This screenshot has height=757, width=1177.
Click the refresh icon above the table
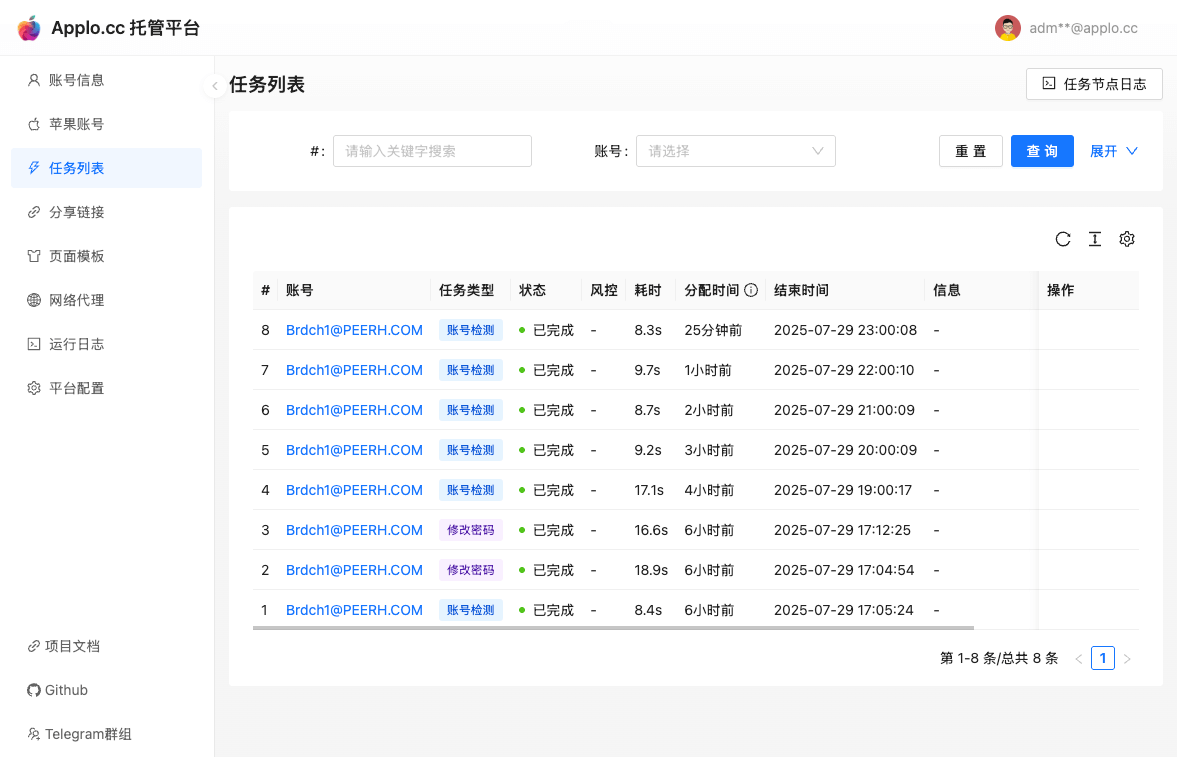click(1063, 239)
